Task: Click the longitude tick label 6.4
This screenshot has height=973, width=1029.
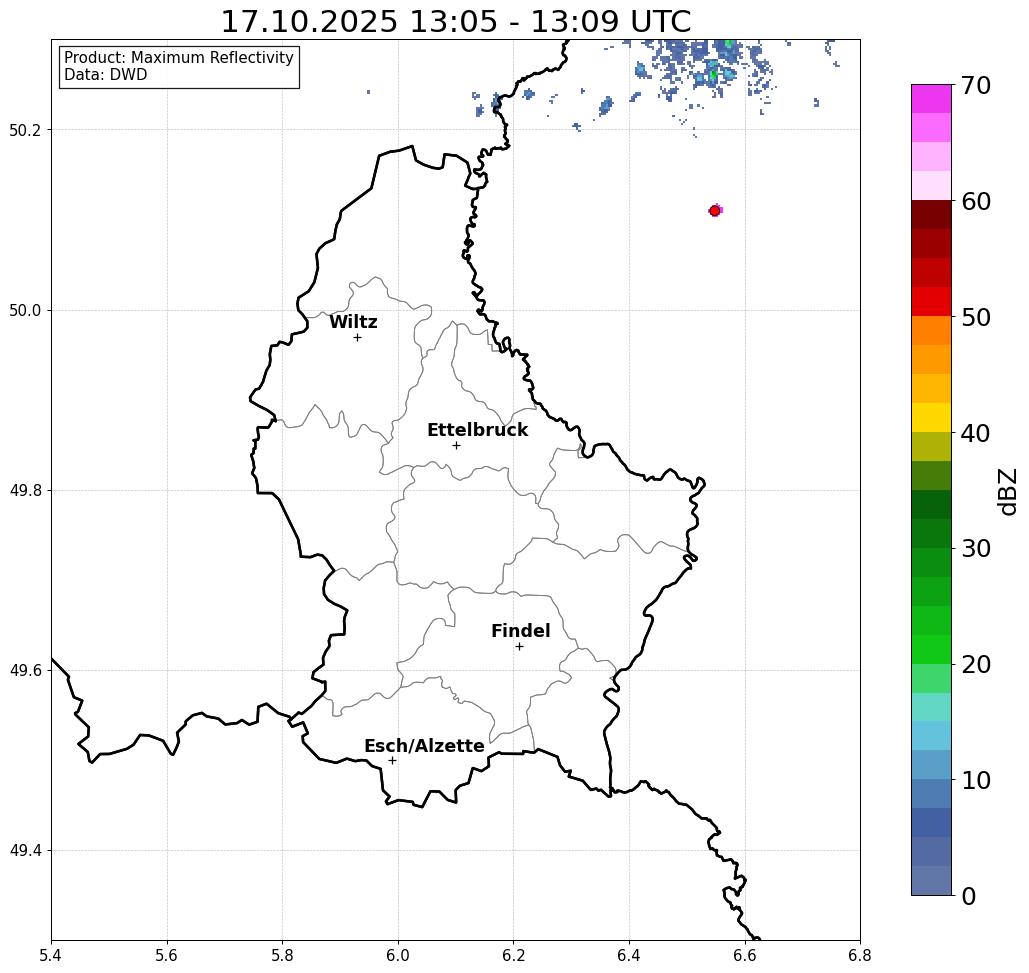Action: click(629, 955)
